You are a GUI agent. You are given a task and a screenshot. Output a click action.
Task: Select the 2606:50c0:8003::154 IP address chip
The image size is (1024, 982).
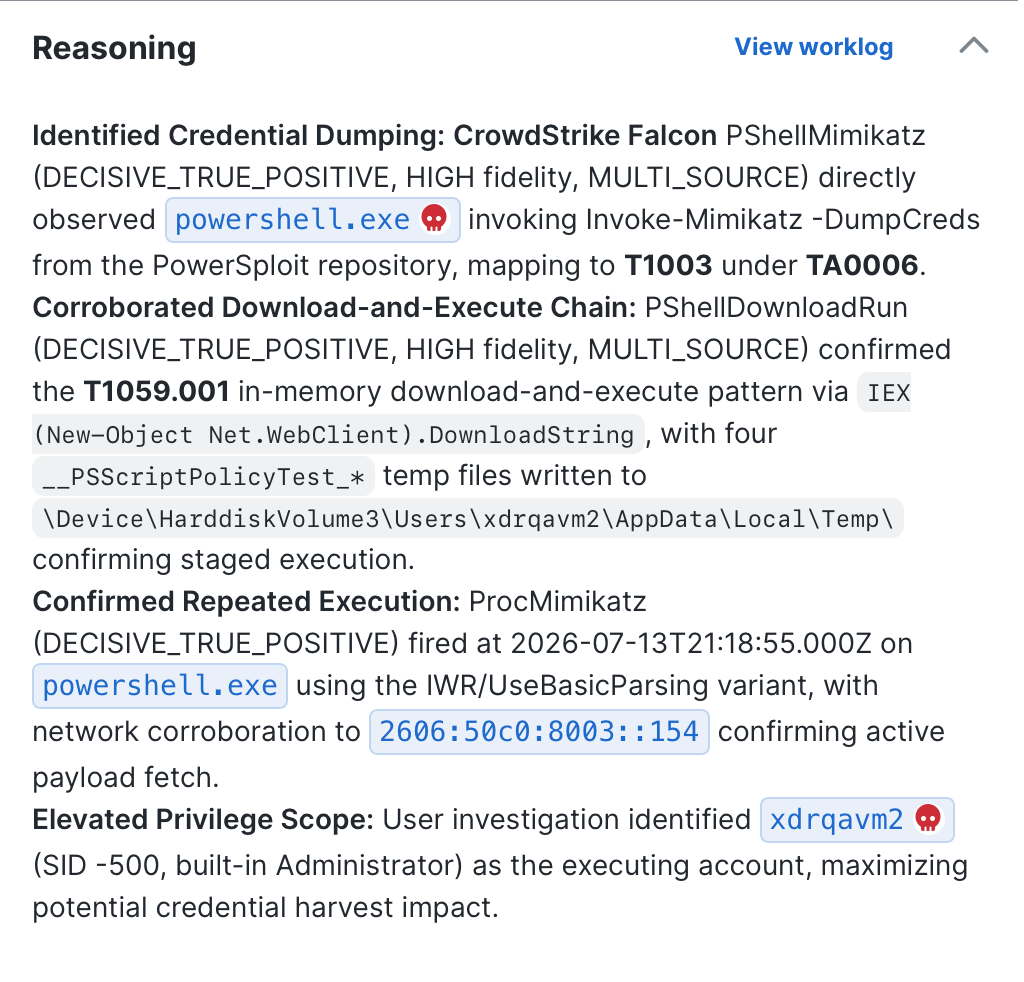click(539, 731)
